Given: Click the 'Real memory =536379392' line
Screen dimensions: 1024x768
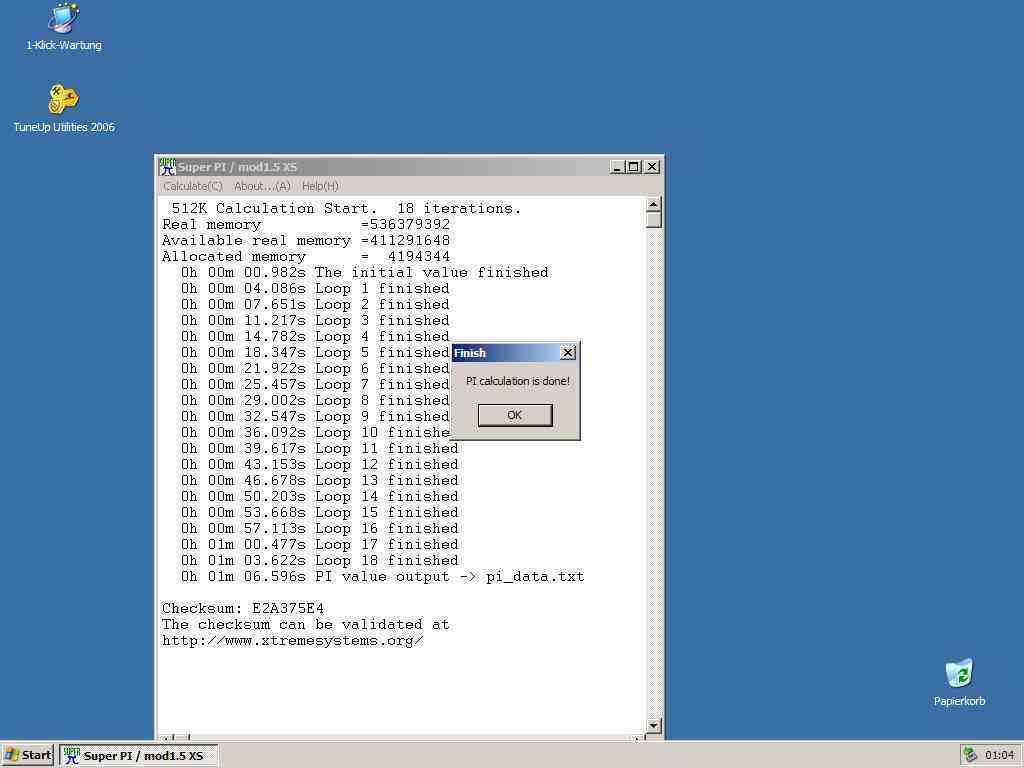Looking at the screenshot, I should (306, 225).
